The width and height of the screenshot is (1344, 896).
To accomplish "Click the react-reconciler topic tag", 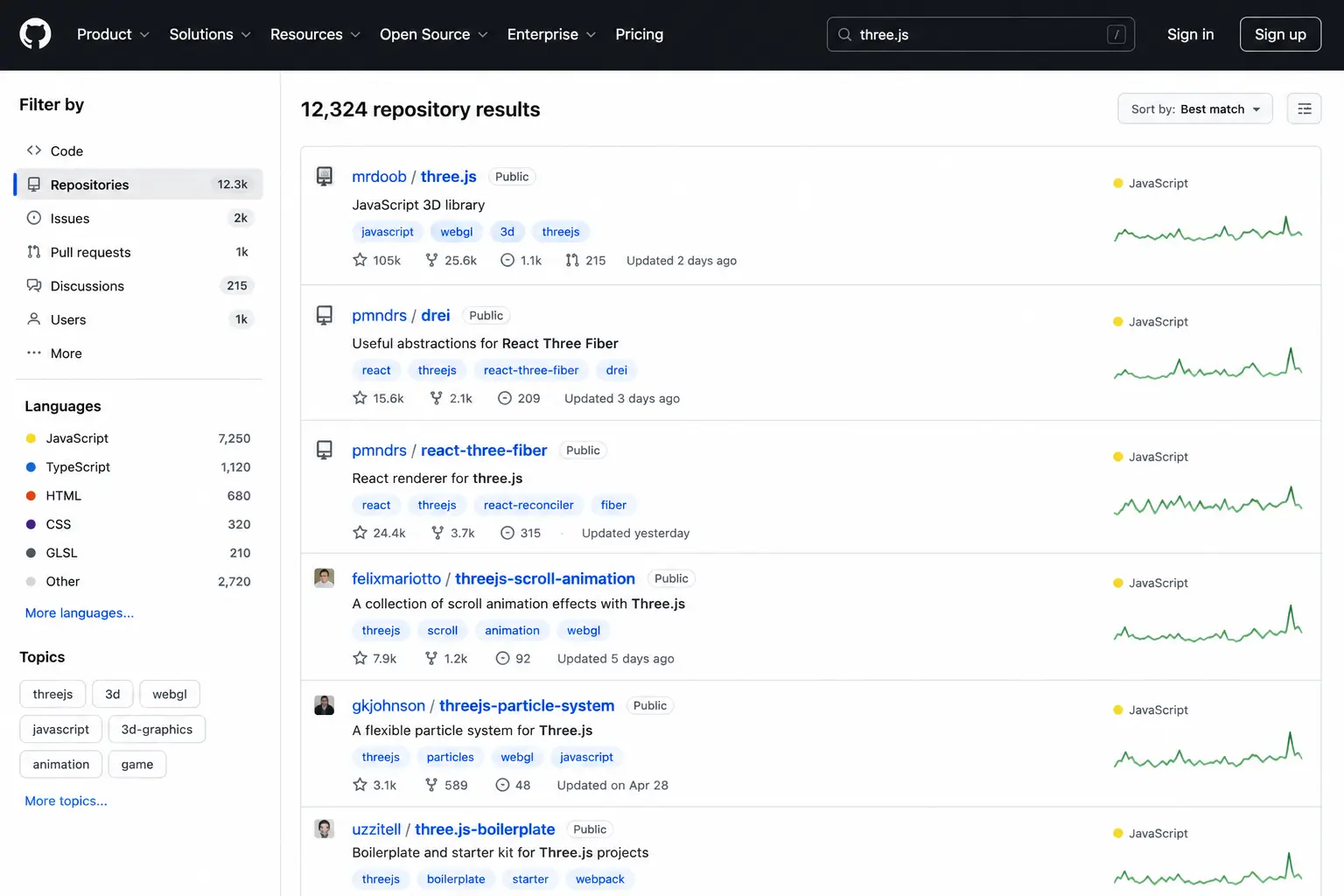I will click(x=528, y=505).
